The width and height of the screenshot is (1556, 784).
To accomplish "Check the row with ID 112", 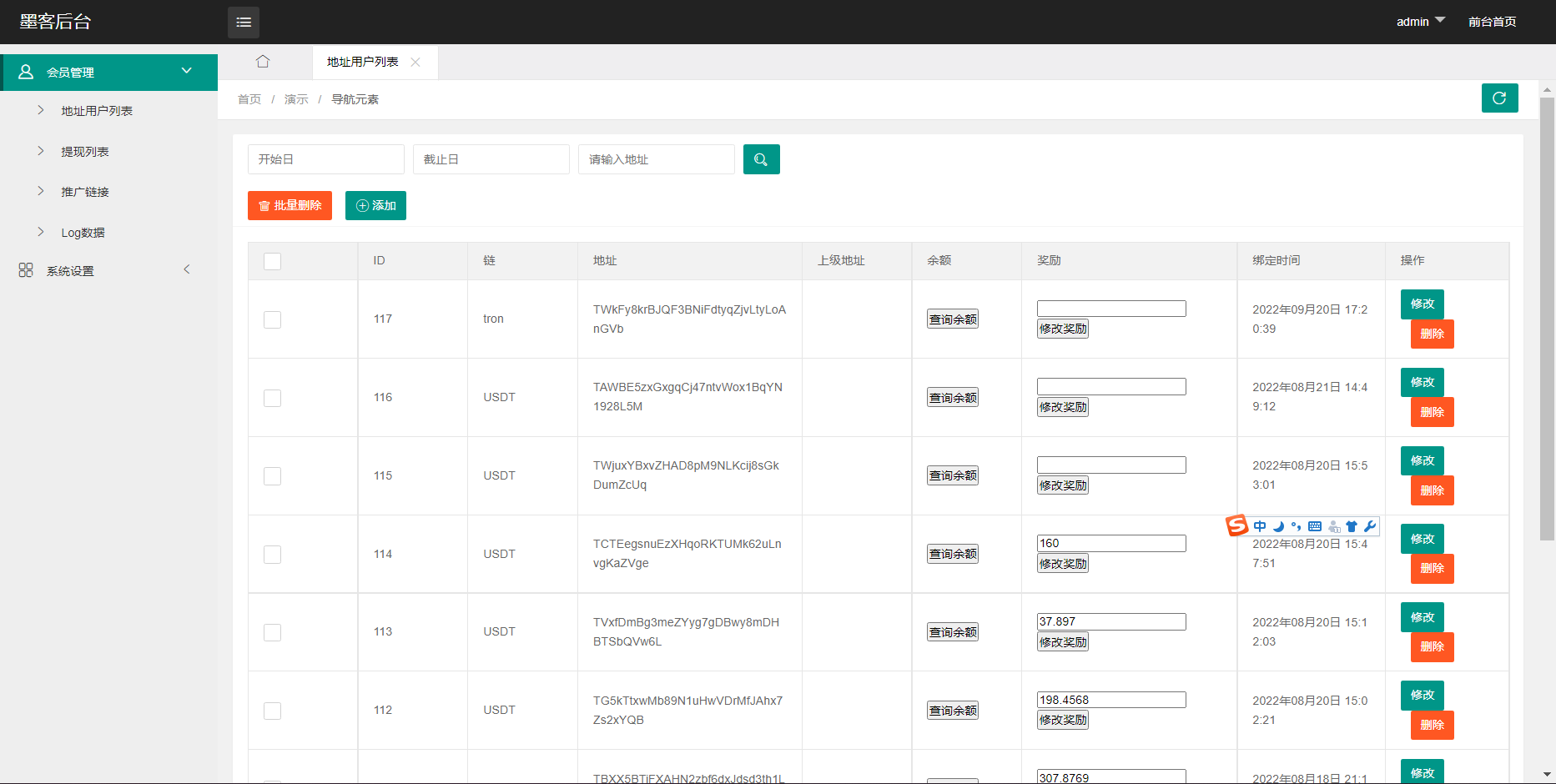I will (x=272, y=711).
